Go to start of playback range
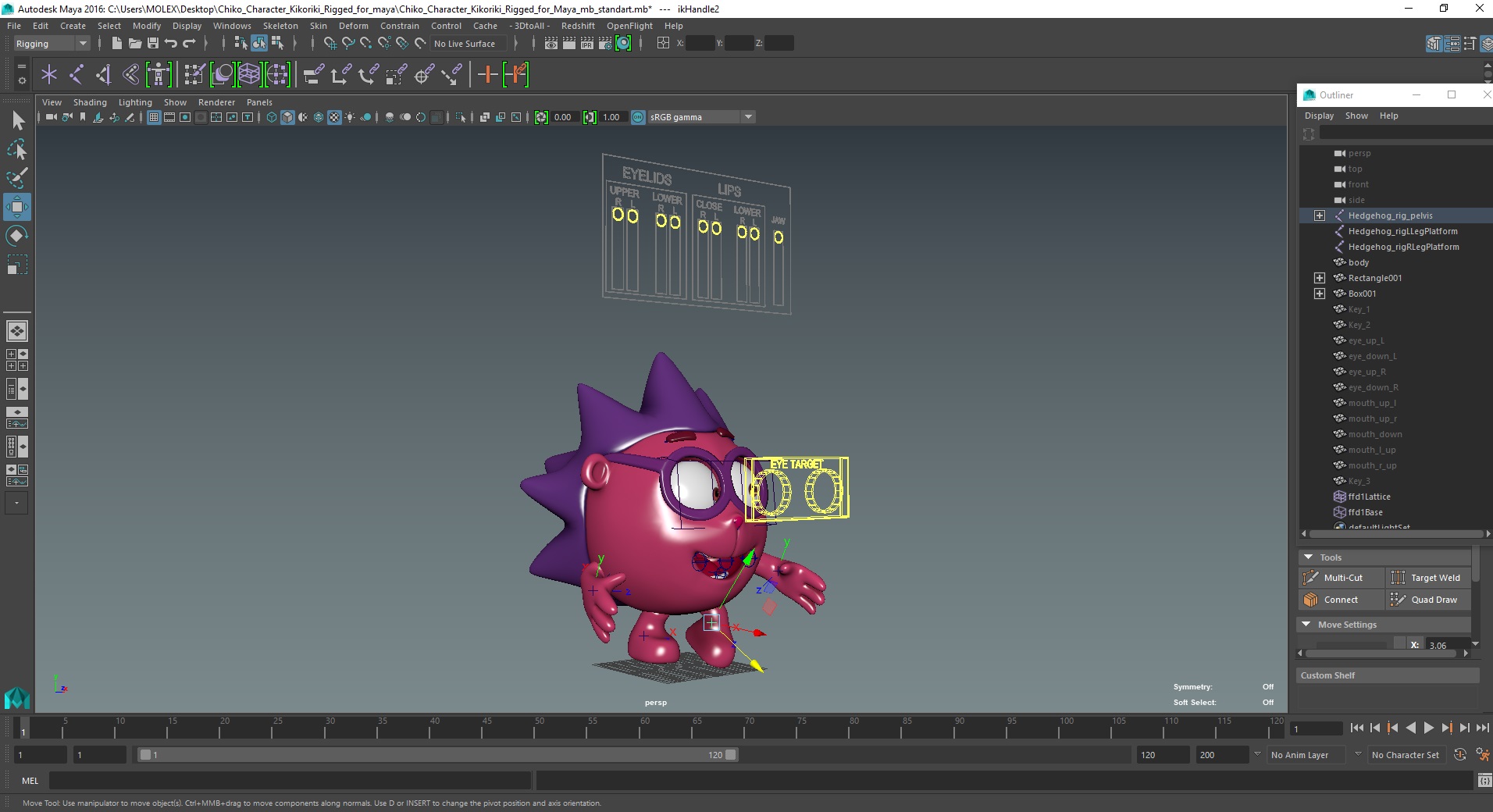This screenshot has width=1493, height=812. point(1357,728)
